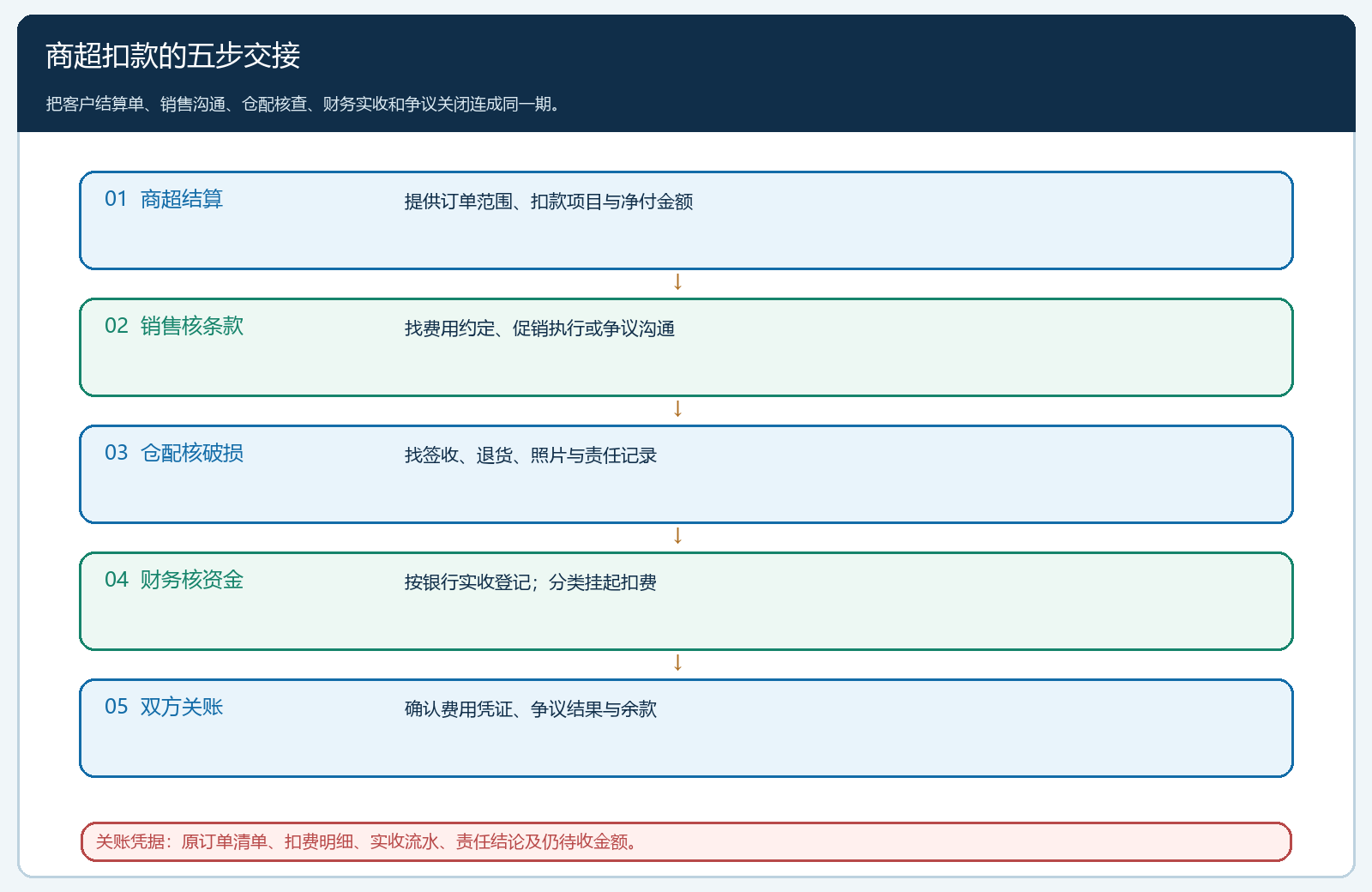Viewport: 1372px width, 892px height.
Task: Click step heading 05 双方关账
Action: [x=164, y=707]
